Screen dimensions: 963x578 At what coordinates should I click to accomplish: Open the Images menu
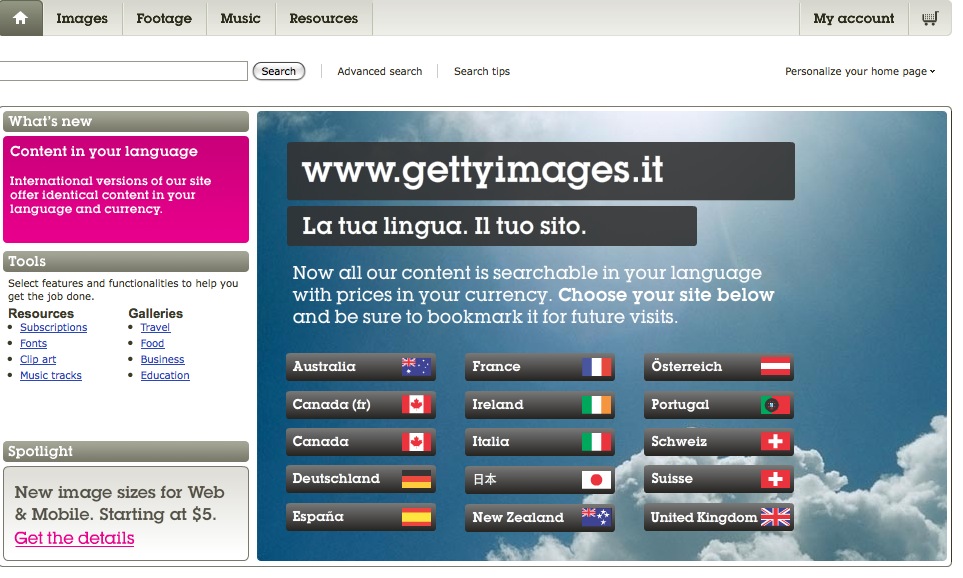pos(82,18)
